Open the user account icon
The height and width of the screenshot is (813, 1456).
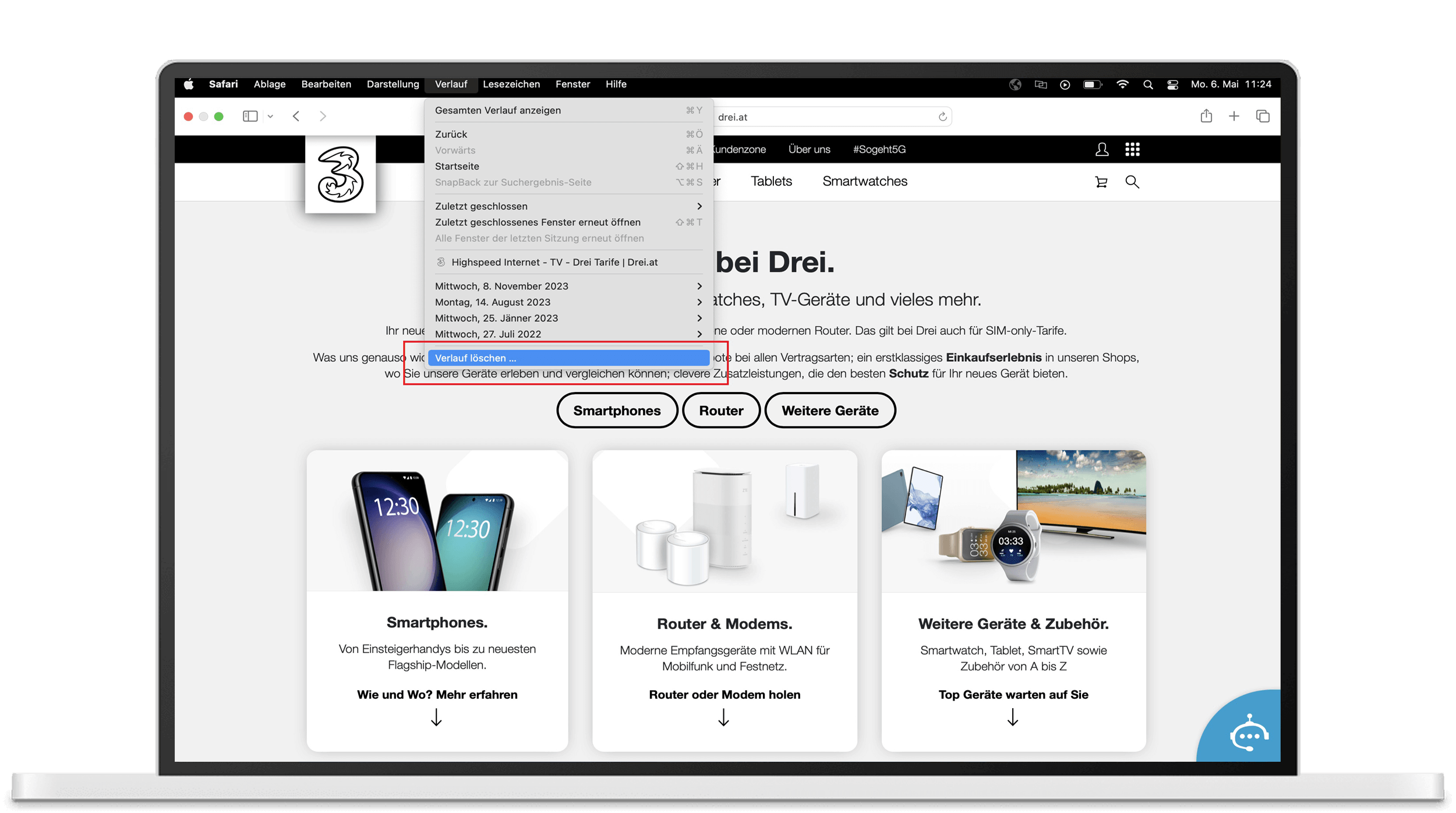pyautogui.click(x=1102, y=150)
